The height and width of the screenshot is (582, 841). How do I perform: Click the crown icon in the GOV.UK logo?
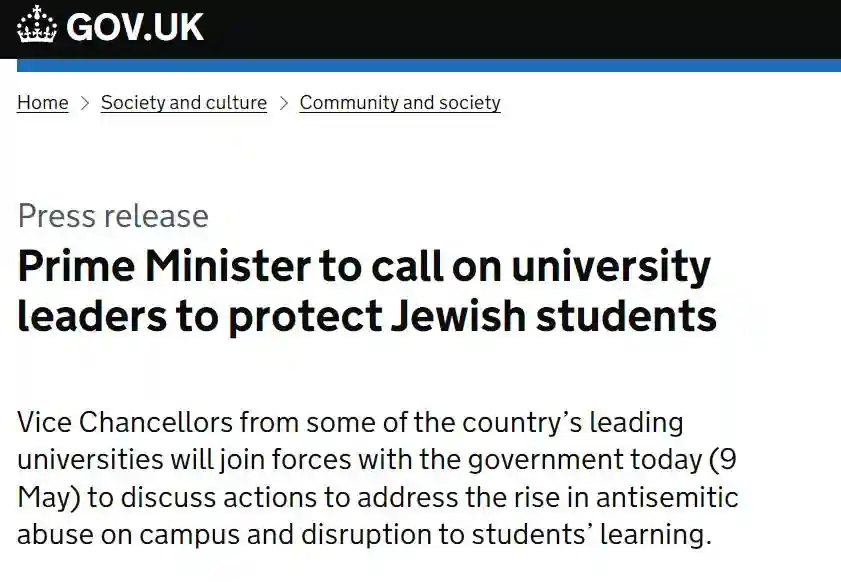(x=37, y=25)
